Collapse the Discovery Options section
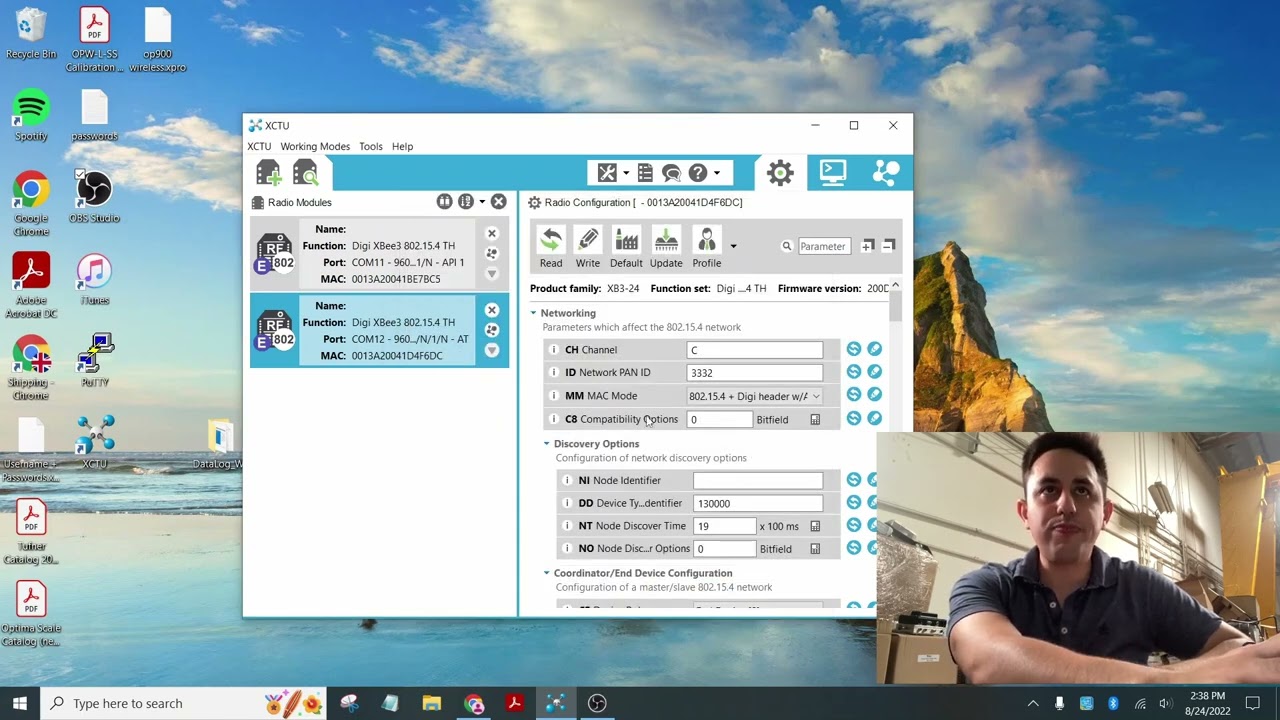 547,444
